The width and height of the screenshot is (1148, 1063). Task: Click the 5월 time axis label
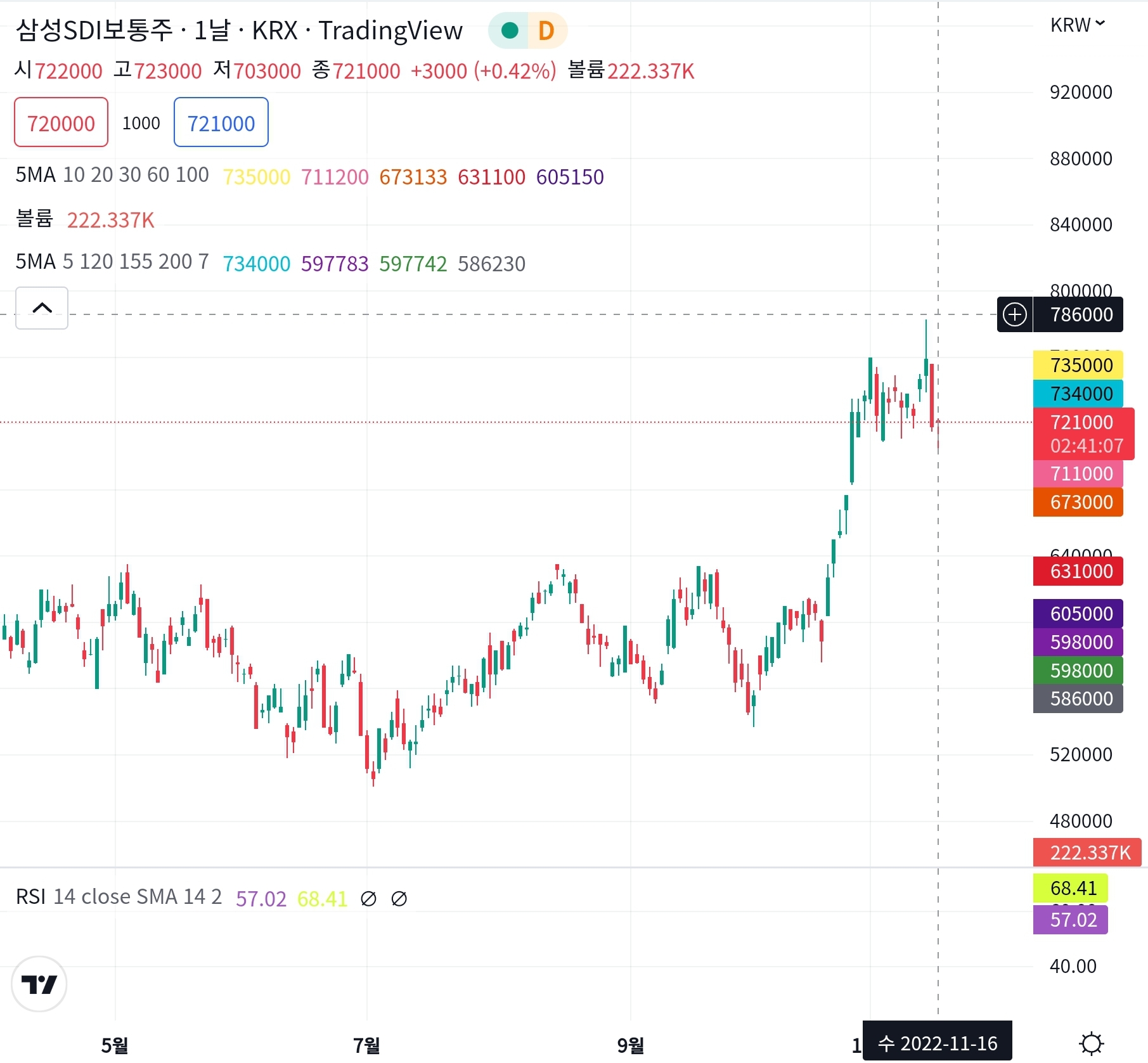(x=115, y=1045)
